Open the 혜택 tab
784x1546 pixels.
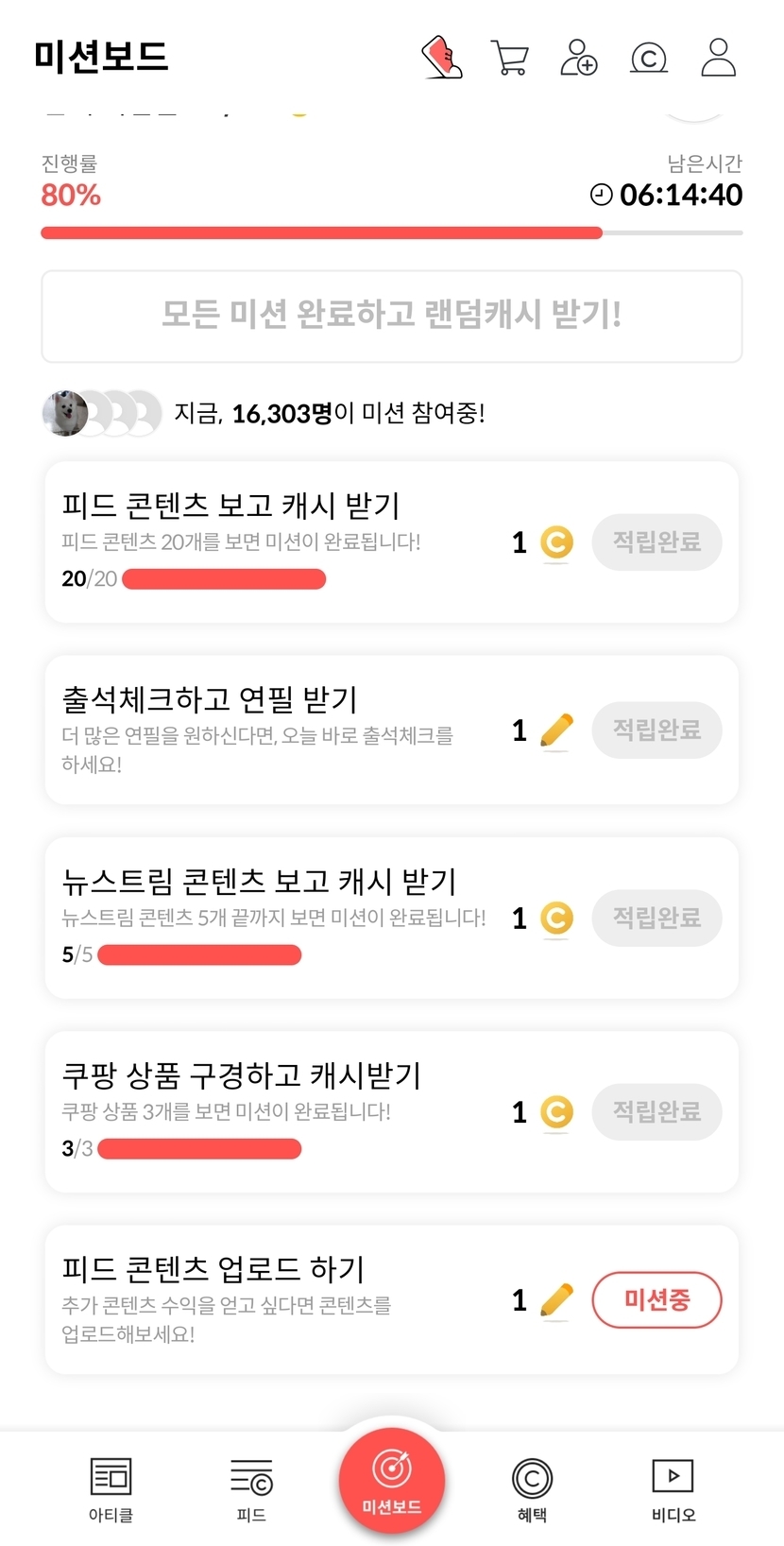[532, 1488]
